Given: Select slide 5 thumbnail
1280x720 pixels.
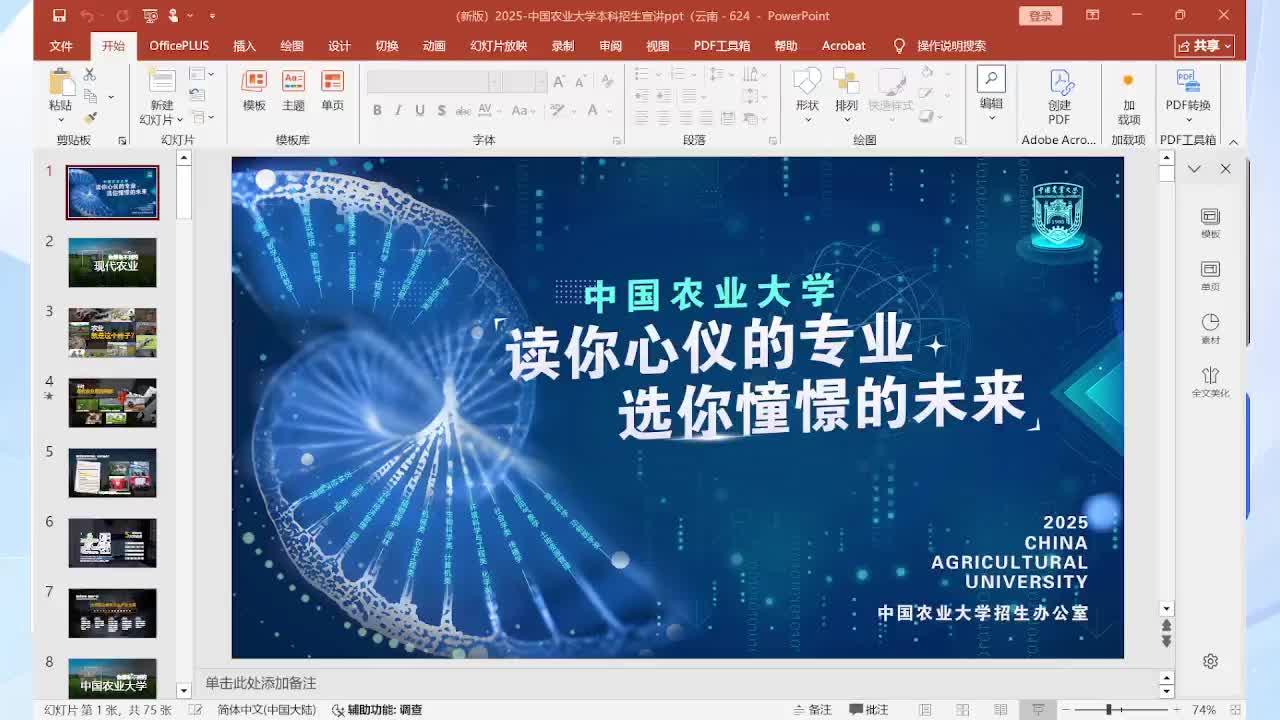Looking at the screenshot, I should pos(112,472).
